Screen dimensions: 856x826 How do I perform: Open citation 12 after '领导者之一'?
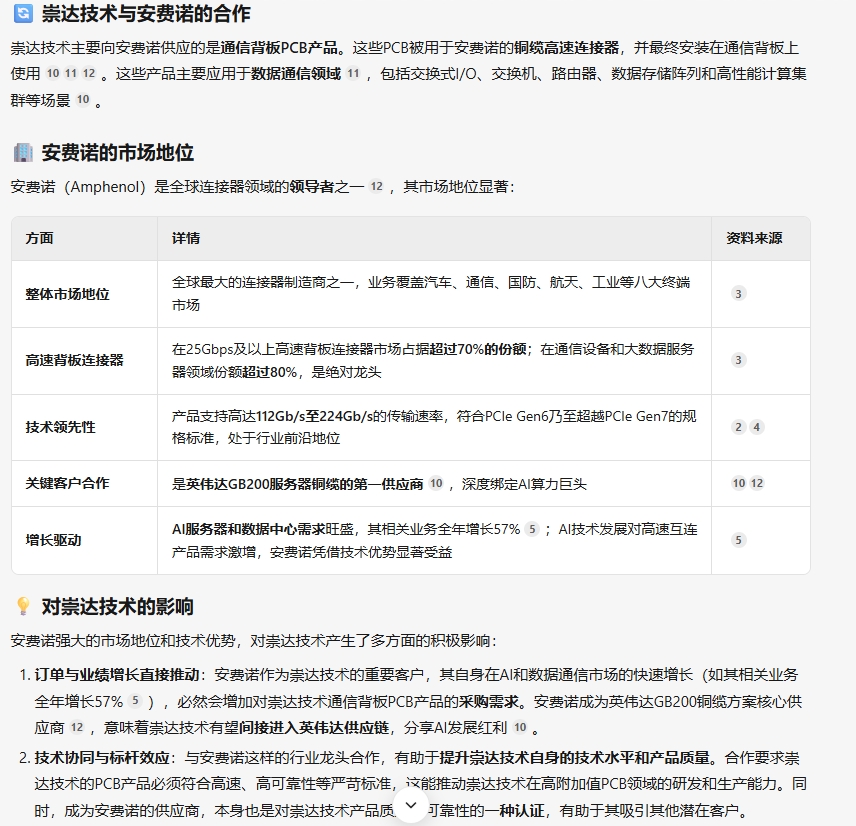coord(376,187)
